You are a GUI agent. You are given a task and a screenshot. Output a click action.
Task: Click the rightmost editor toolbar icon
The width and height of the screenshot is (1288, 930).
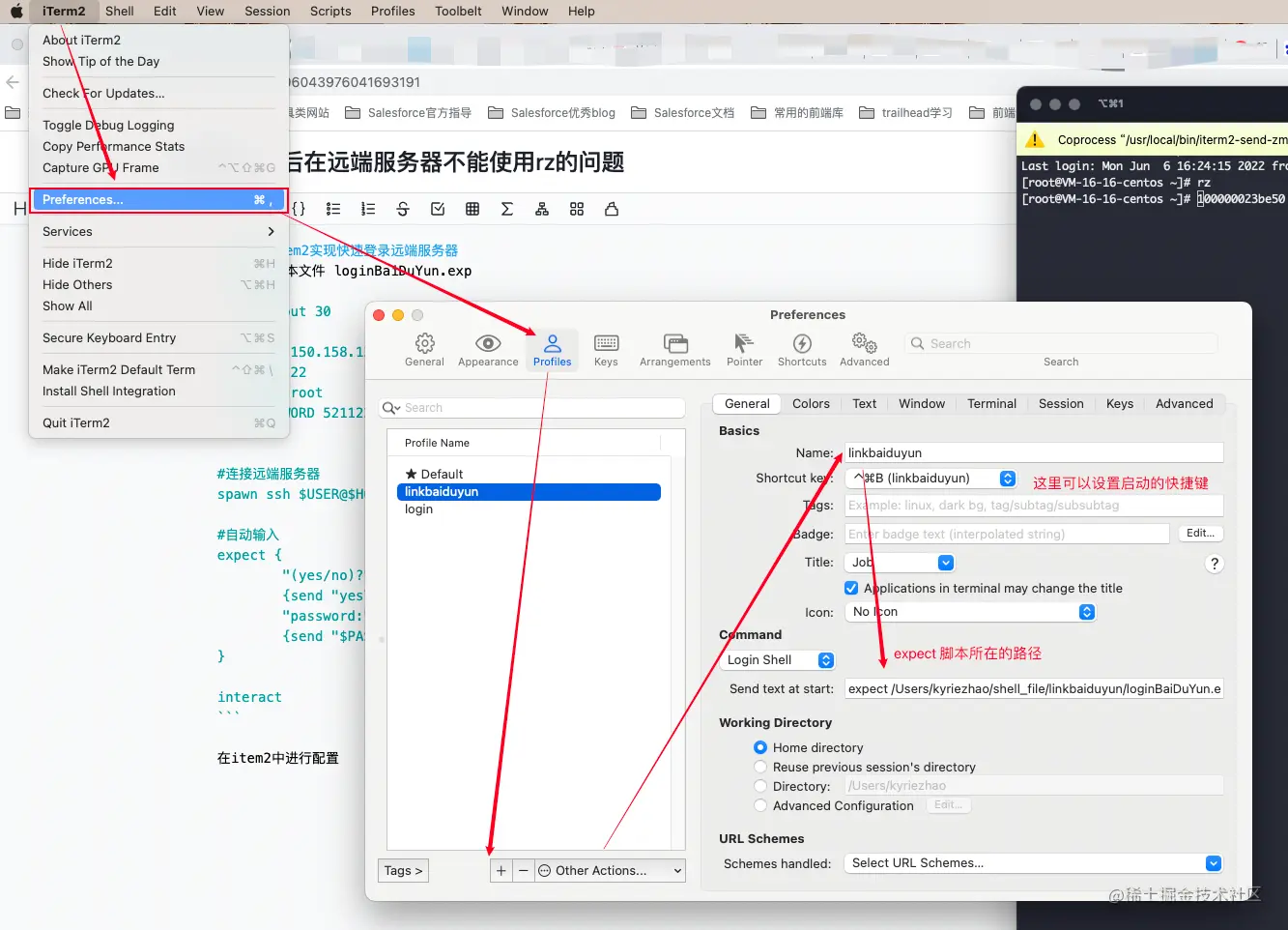(612, 209)
